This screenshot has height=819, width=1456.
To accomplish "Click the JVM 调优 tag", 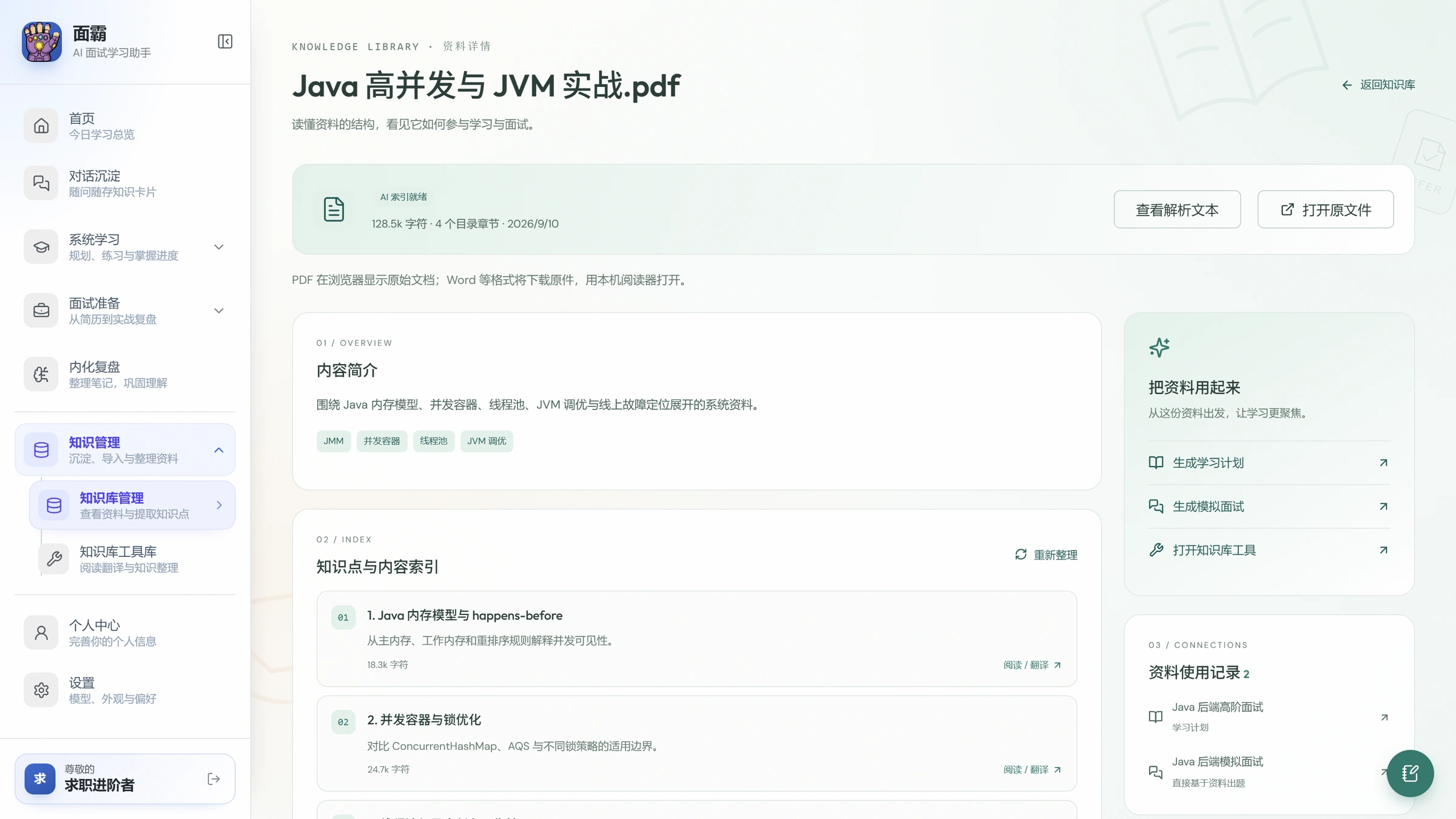I will point(487,441).
